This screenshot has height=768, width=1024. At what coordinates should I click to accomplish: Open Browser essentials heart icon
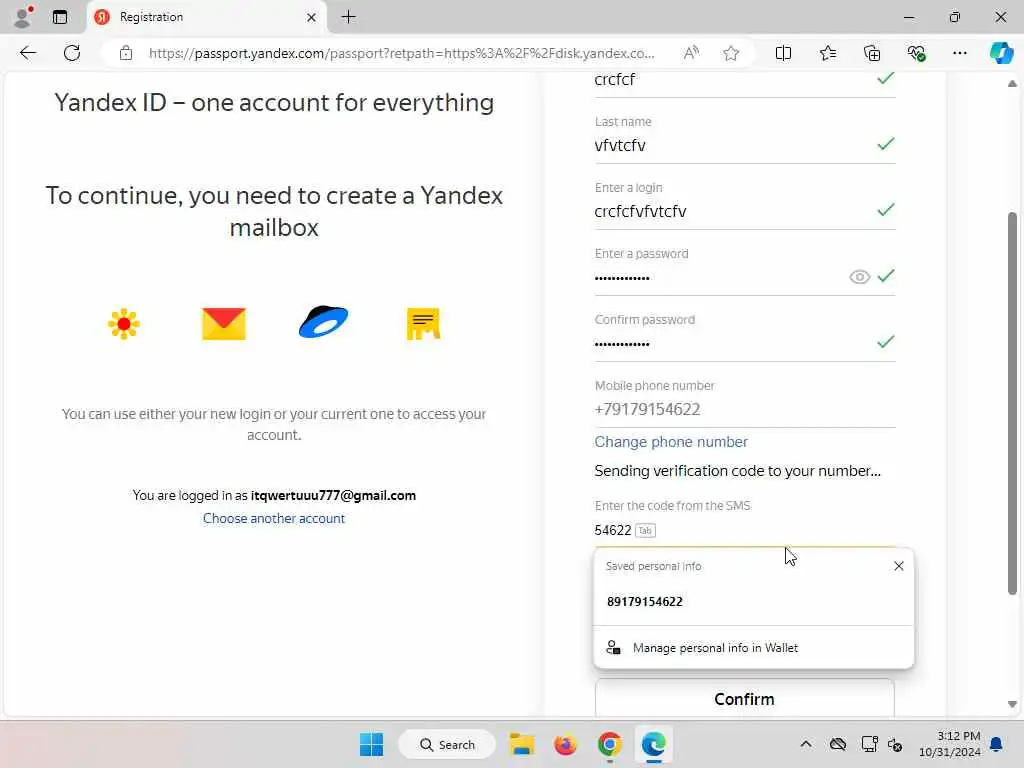[916, 53]
